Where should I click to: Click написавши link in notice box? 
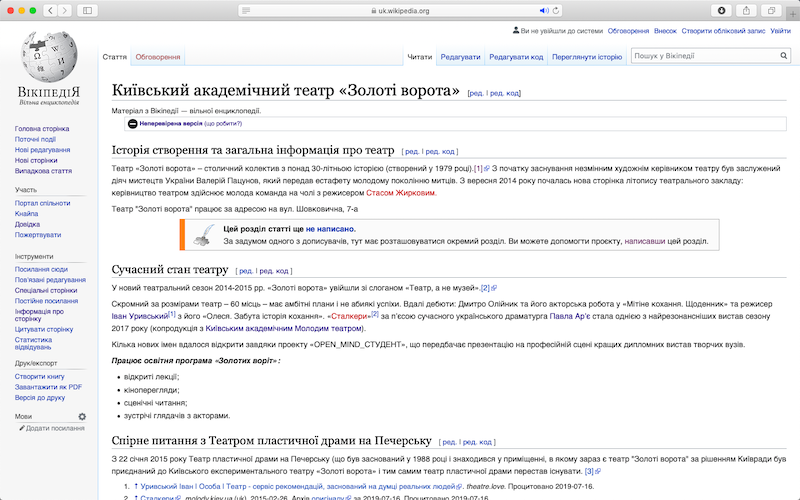point(644,241)
